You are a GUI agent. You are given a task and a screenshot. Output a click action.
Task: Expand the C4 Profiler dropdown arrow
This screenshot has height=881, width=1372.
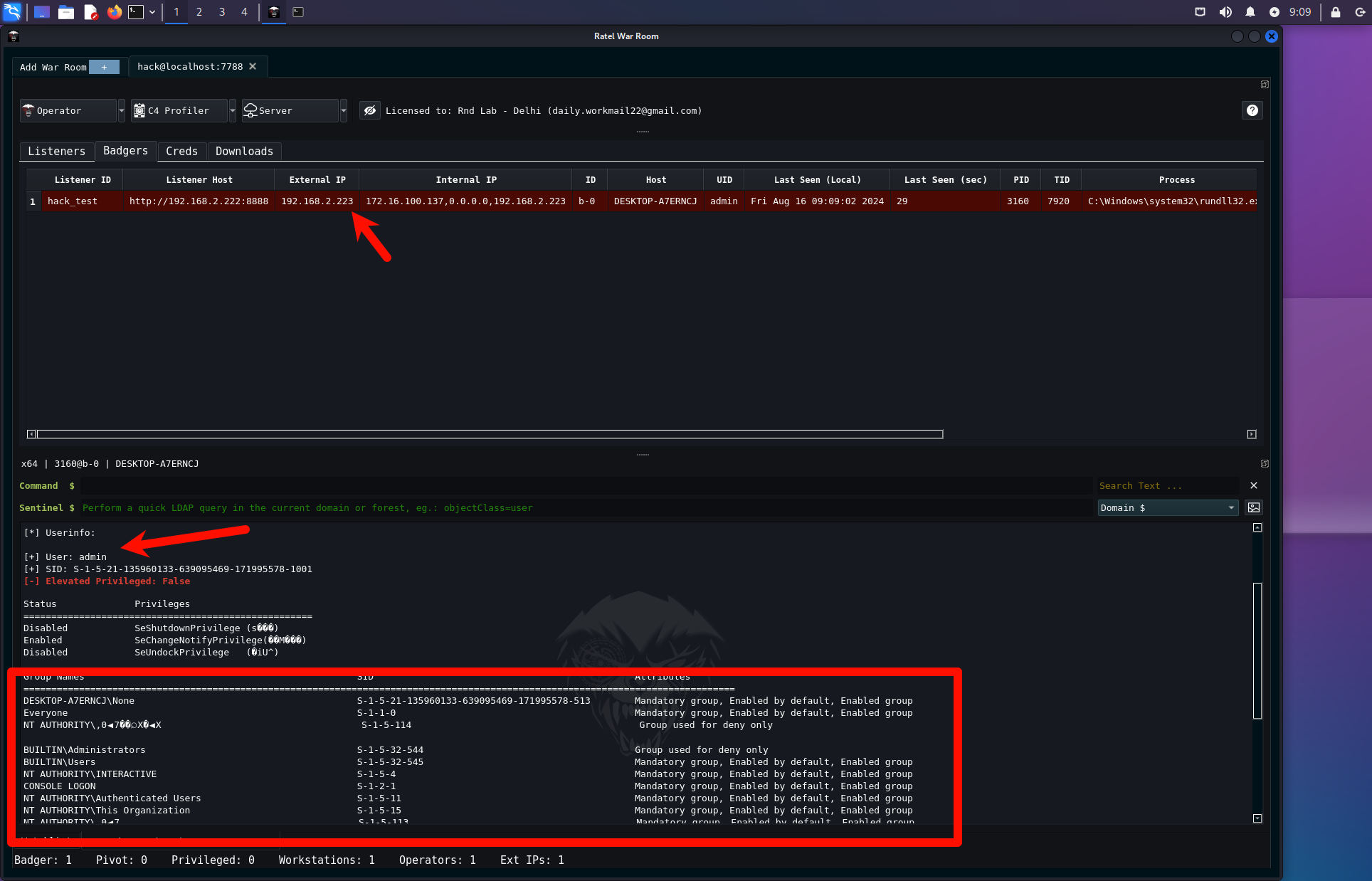(233, 110)
